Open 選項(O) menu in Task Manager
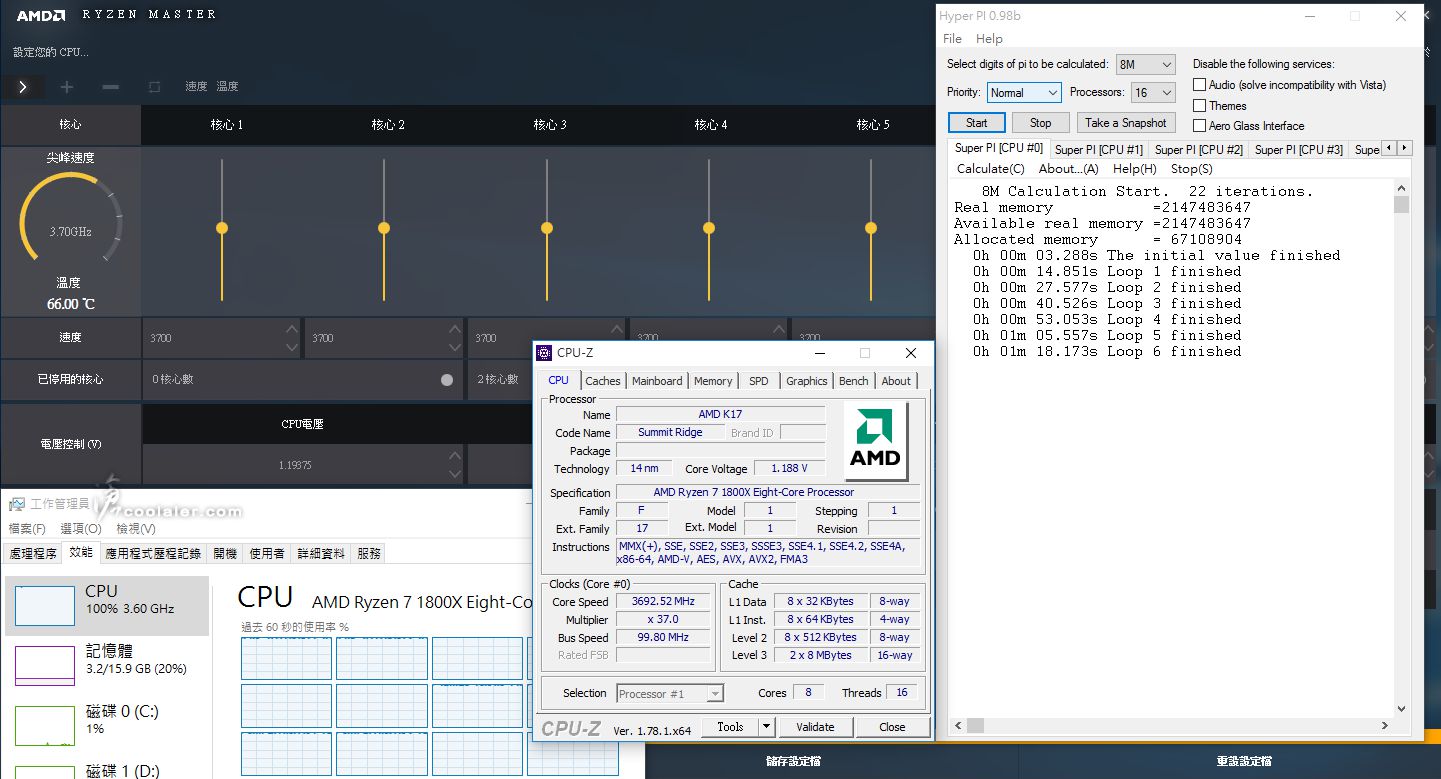The image size is (1441, 779). (x=81, y=529)
